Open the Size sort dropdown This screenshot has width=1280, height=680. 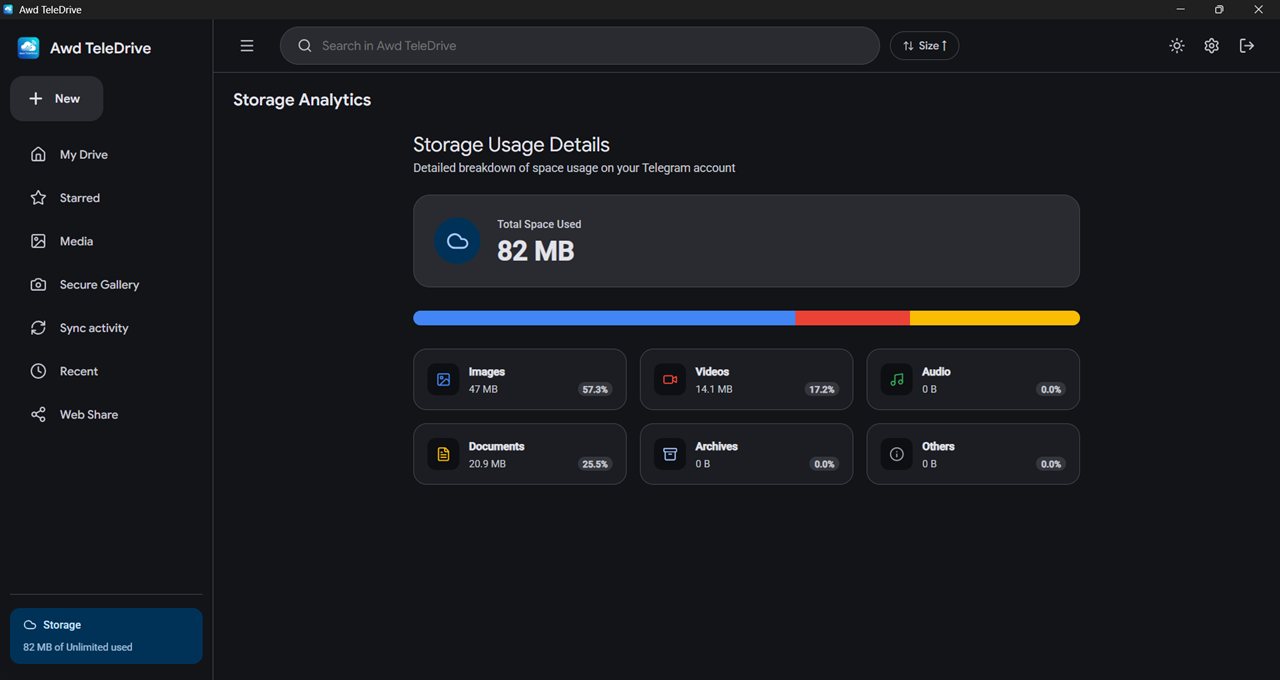924,45
